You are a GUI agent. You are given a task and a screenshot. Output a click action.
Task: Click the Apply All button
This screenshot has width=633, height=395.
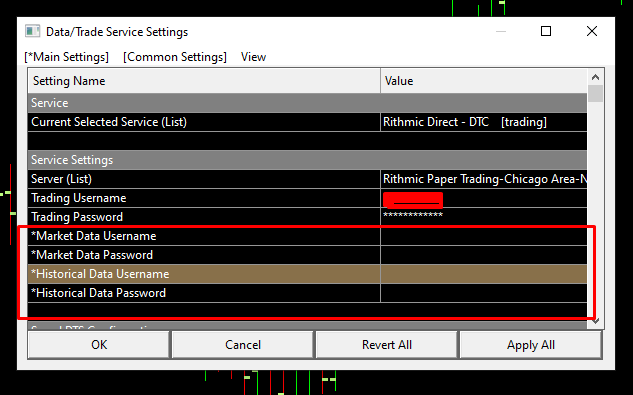[x=531, y=345]
